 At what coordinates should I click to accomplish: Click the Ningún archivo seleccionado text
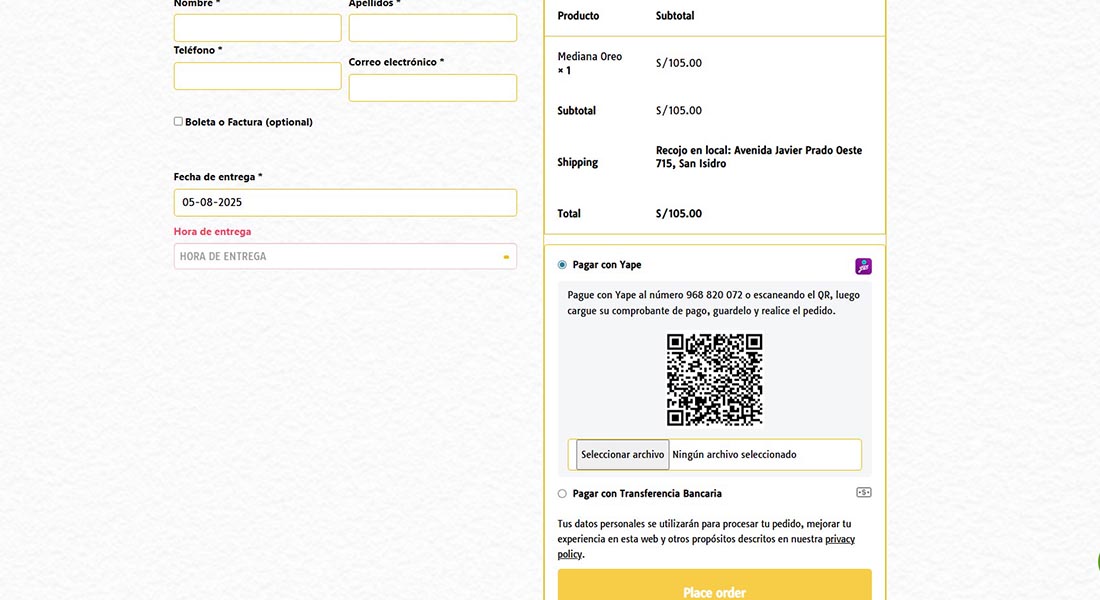734,455
